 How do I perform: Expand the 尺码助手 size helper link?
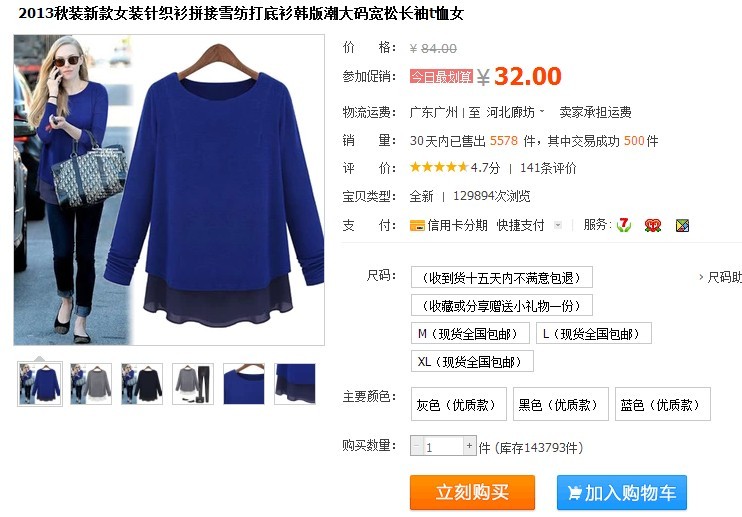[721, 277]
